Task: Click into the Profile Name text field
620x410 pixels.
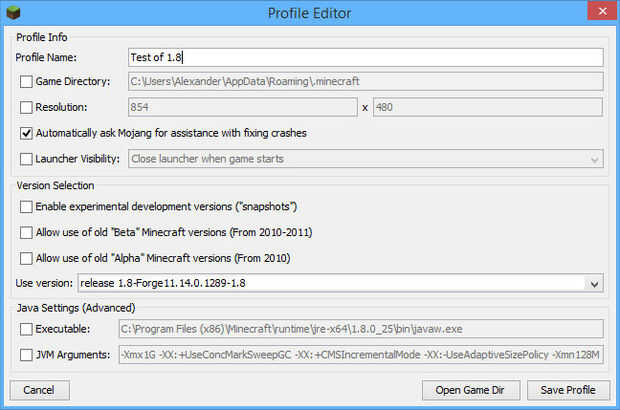Action: 366,57
